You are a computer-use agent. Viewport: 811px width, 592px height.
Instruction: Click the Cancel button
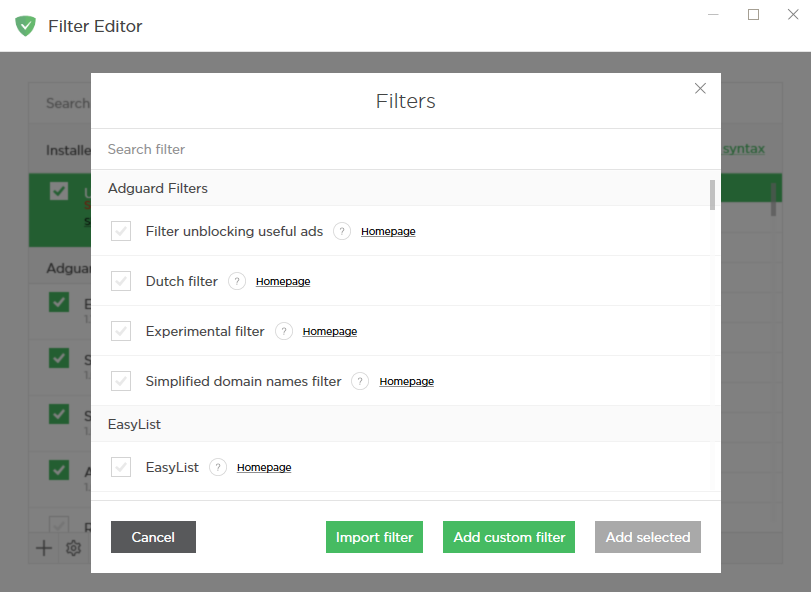coord(153,537)
